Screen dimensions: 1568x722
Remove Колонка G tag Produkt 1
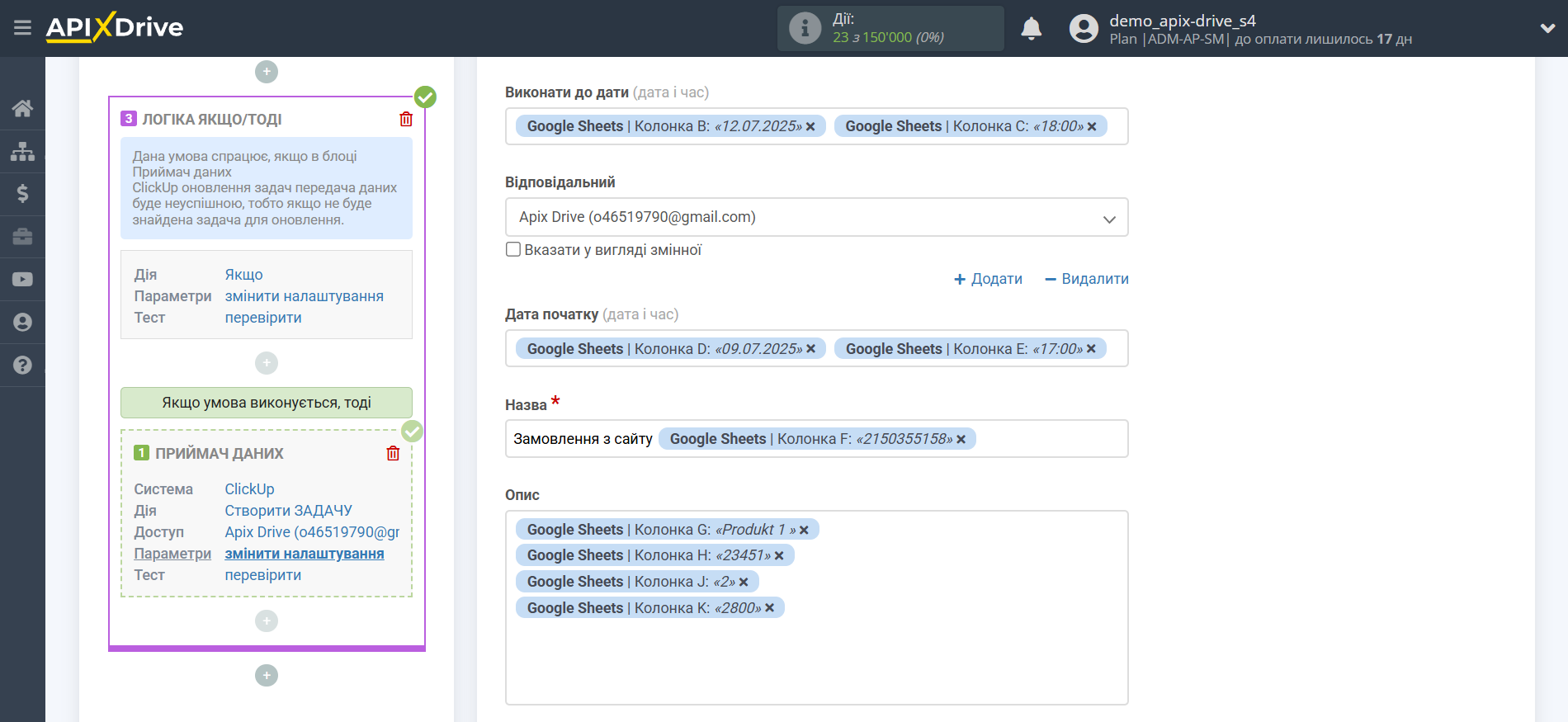[x=804, y=530]
